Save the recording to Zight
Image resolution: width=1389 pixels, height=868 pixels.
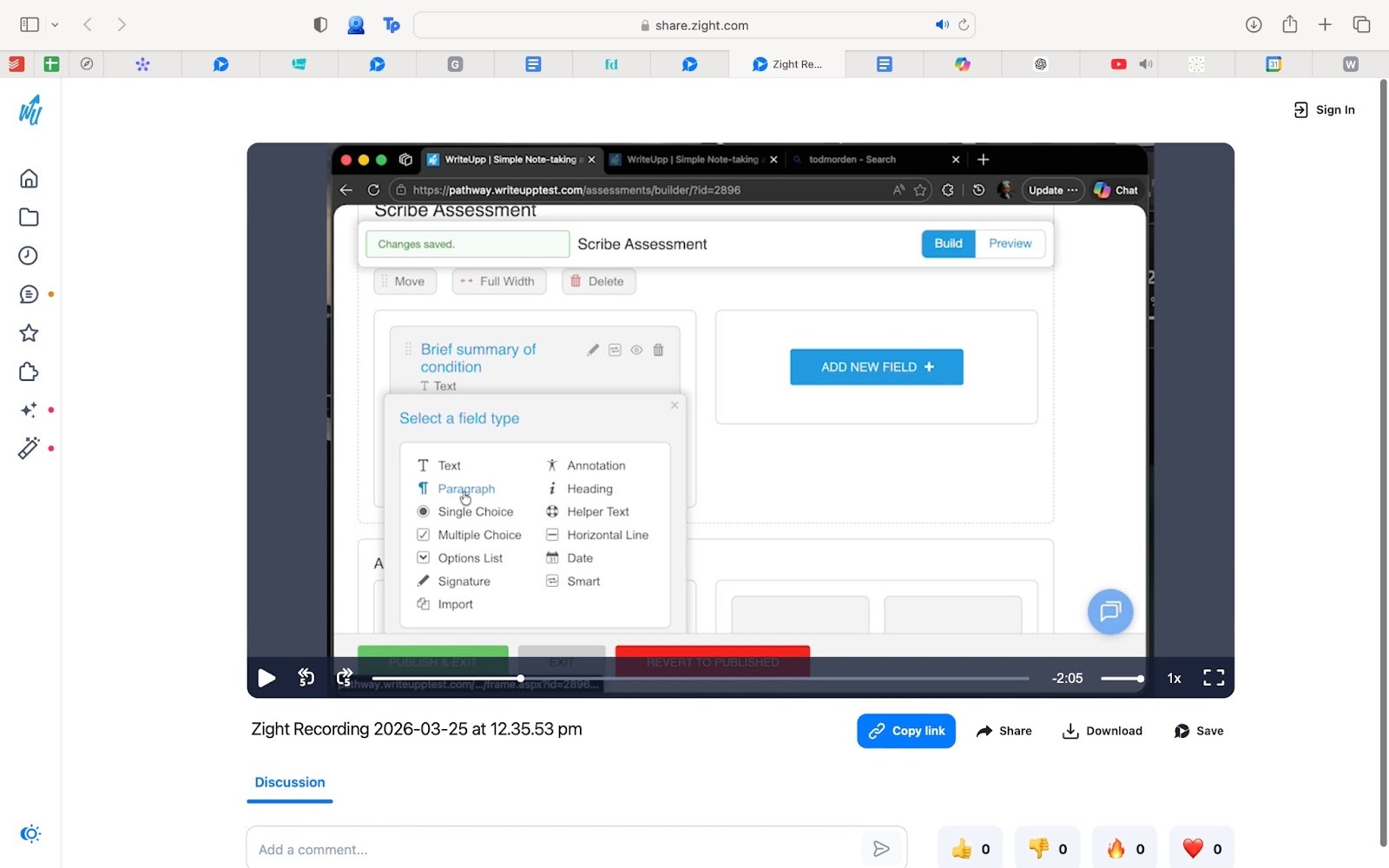coord(1199,731)
